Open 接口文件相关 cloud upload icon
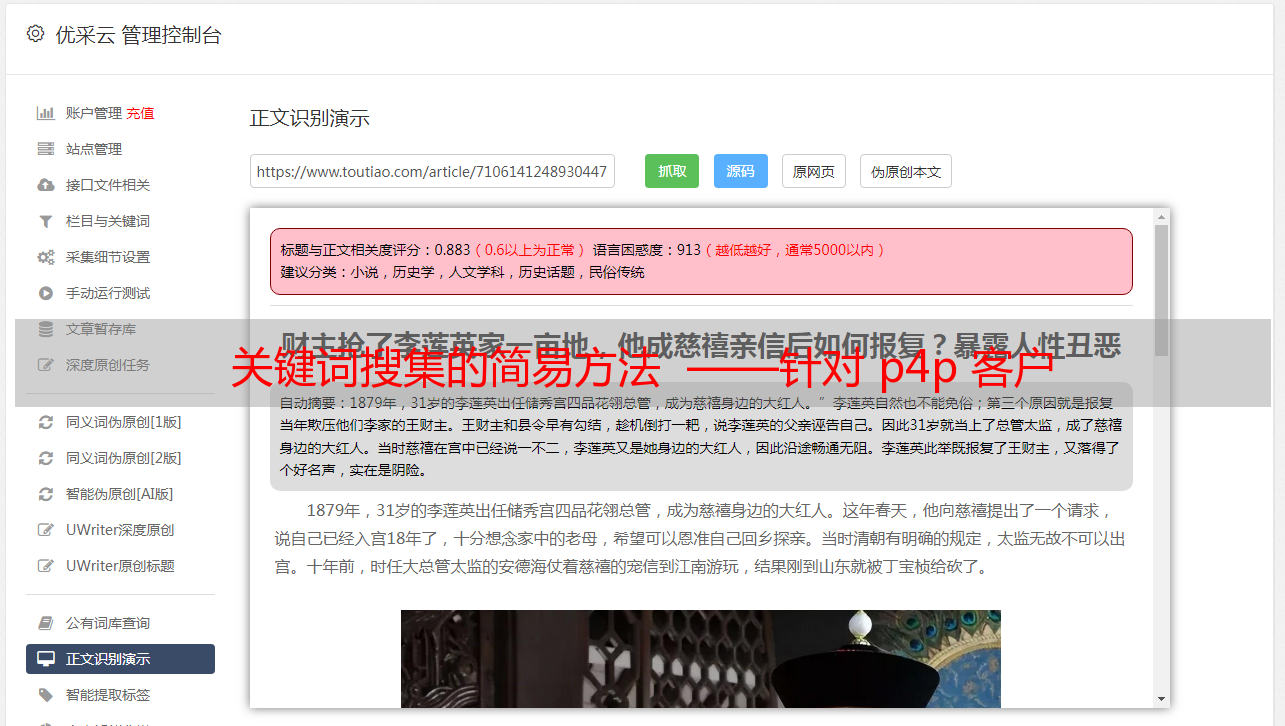The height and width of the screenshot is (726, 1285). [45, 185]
